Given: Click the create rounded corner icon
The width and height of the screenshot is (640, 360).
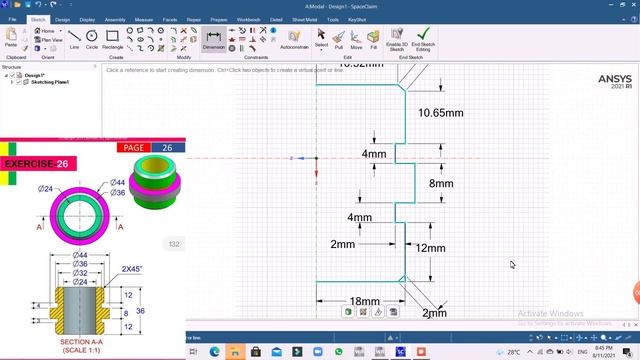Looking at the screenshot, I should (x=173, y=31).
